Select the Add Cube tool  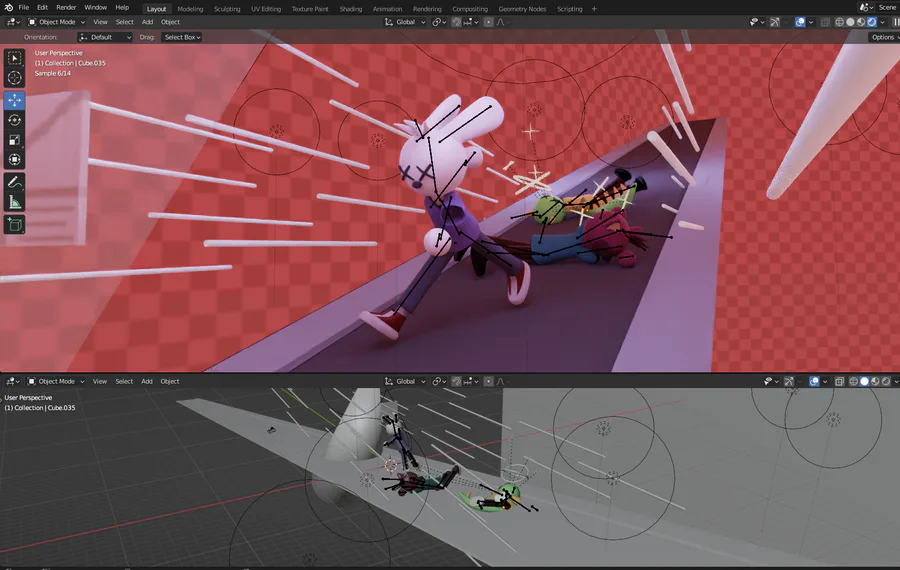coord(14,224)
